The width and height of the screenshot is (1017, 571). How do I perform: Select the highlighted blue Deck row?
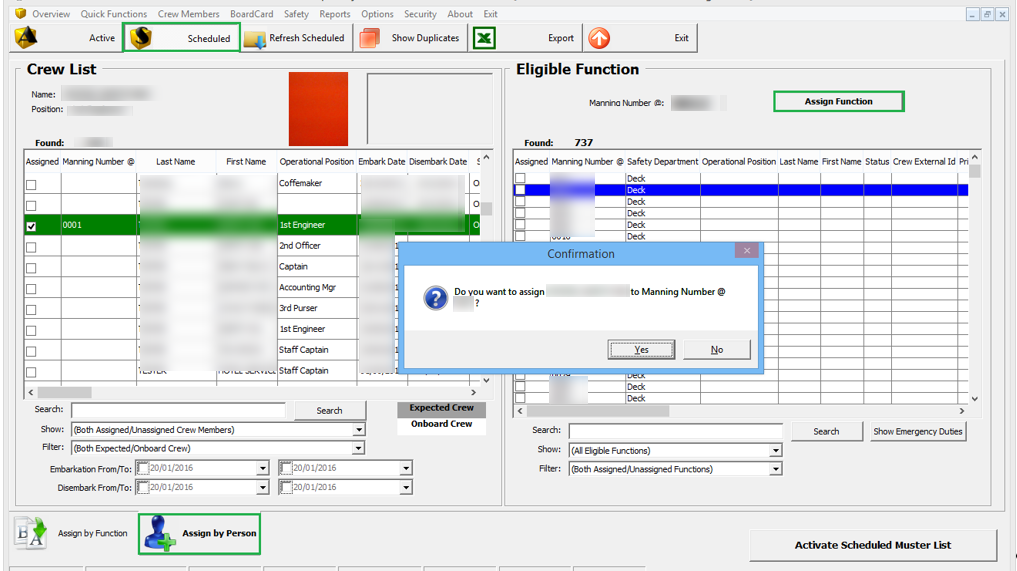(x=741, y=190)
